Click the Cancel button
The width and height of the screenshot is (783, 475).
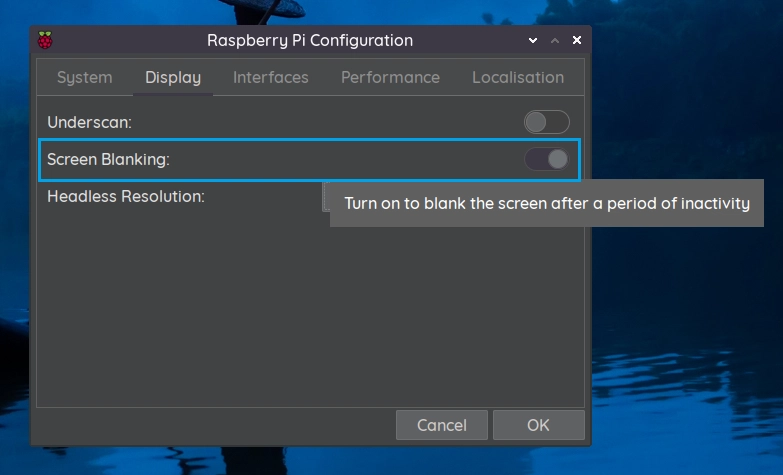pyautogui.click(x=441, y=425)
